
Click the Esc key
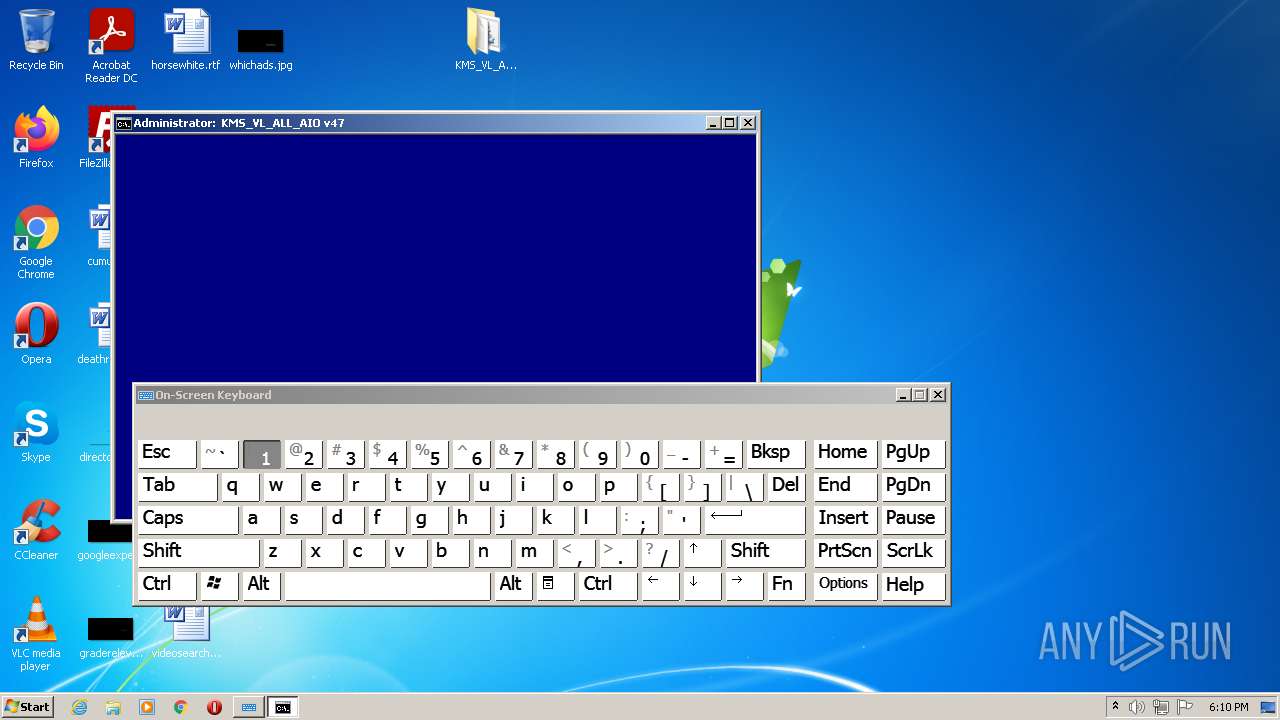pos(167,454)
